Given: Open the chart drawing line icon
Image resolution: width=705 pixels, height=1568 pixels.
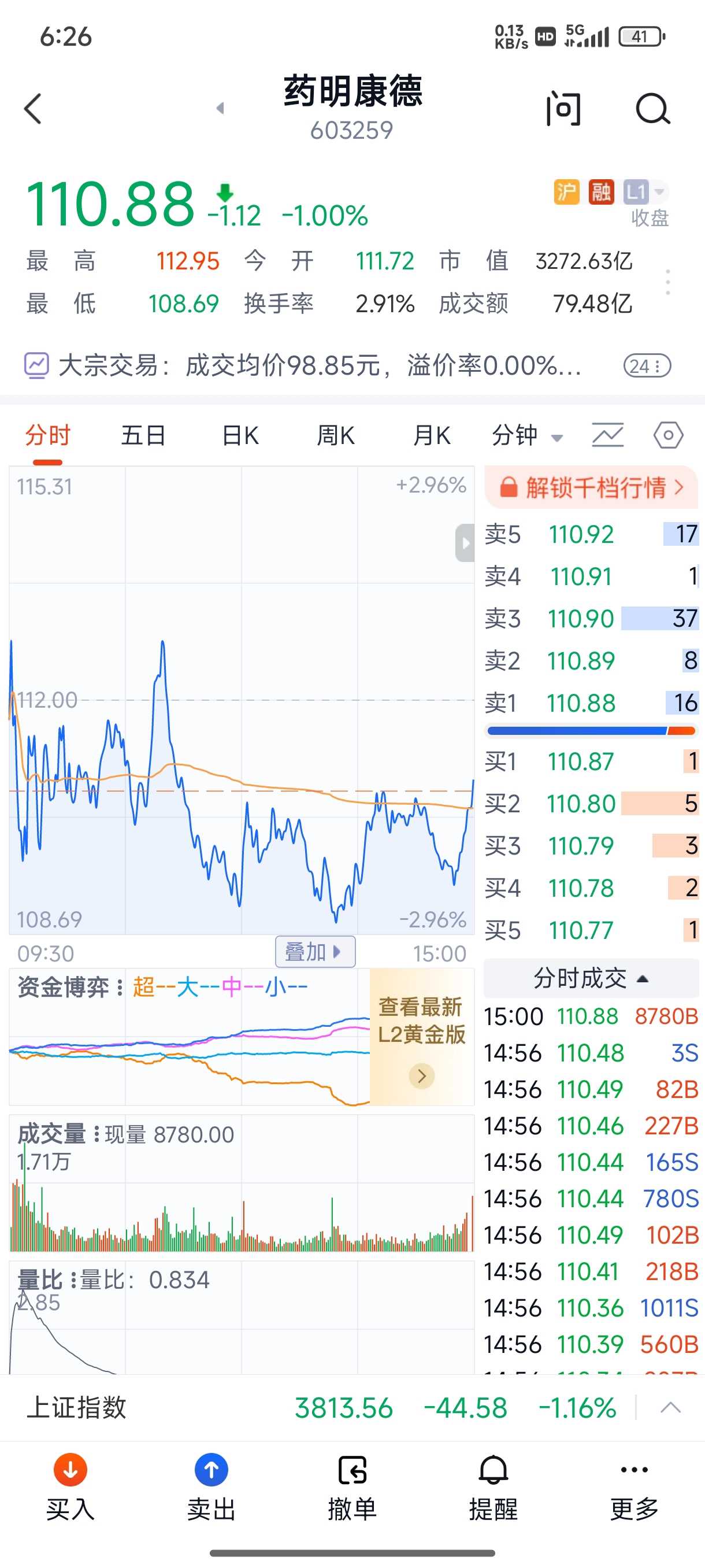Looking at the screenshot, I should pos(608,435).
